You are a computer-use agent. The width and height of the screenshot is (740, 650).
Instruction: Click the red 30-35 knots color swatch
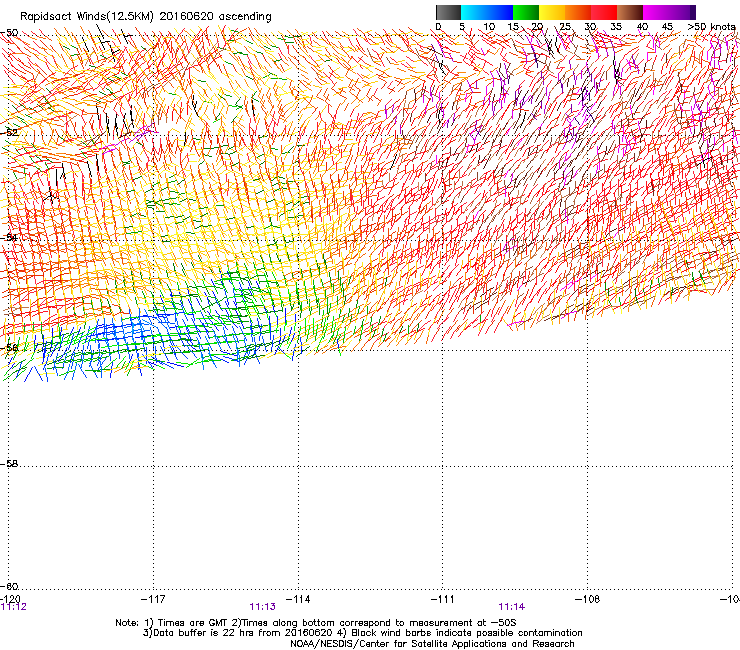click(x=604, y=12)
